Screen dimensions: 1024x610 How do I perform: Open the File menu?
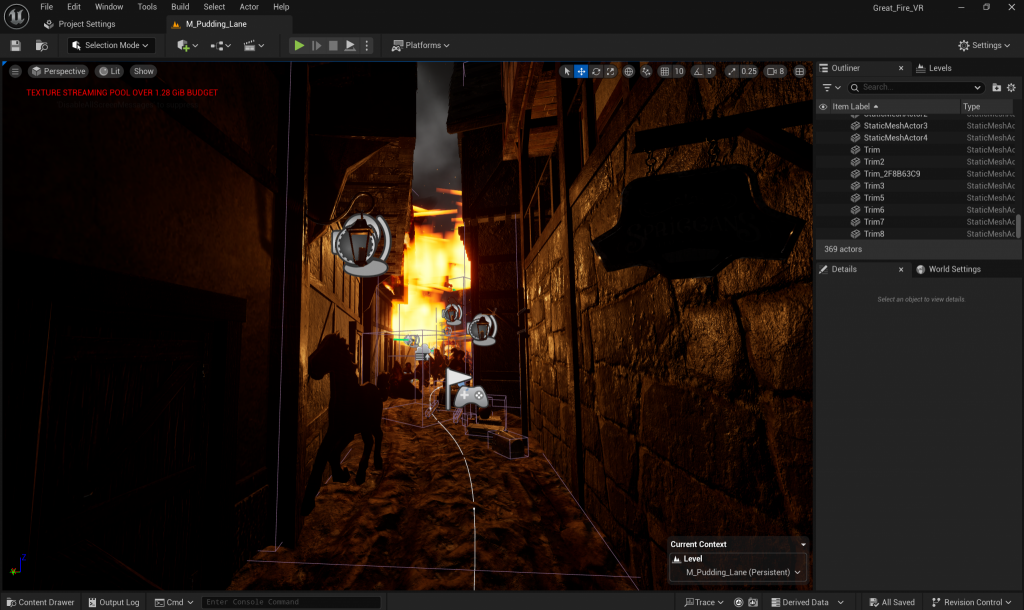pos(46,7)
